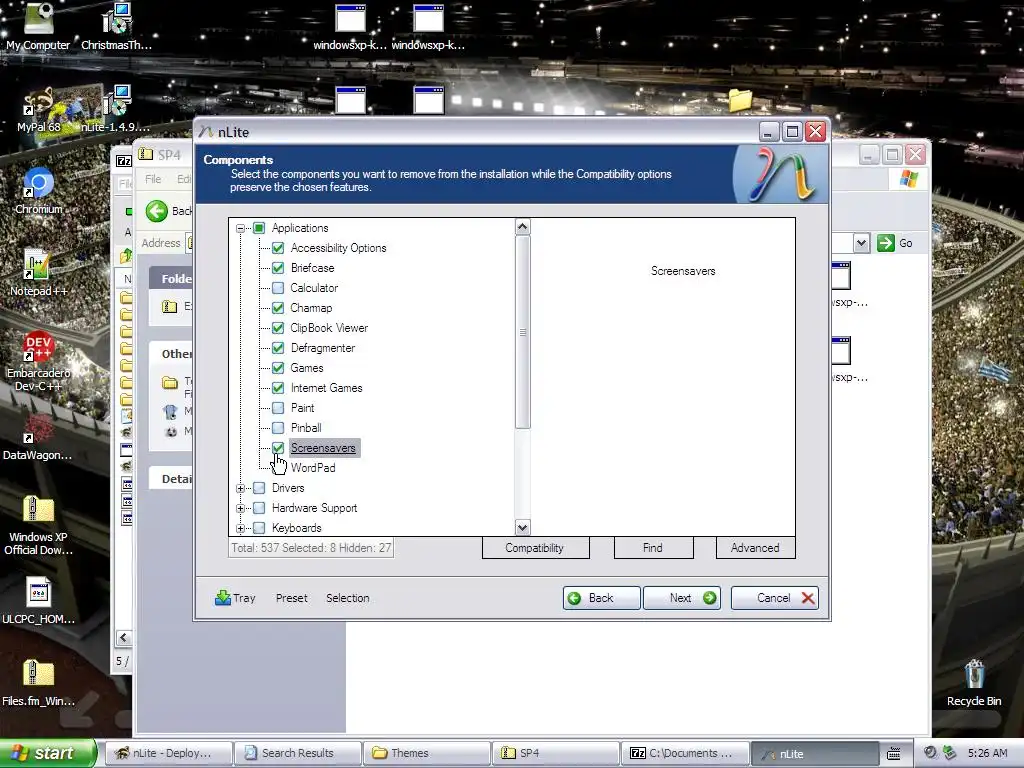Uncheck Charmap component
Viewport: 1024px width, 768px height.
pyautogui.click(x=278, y=308)
